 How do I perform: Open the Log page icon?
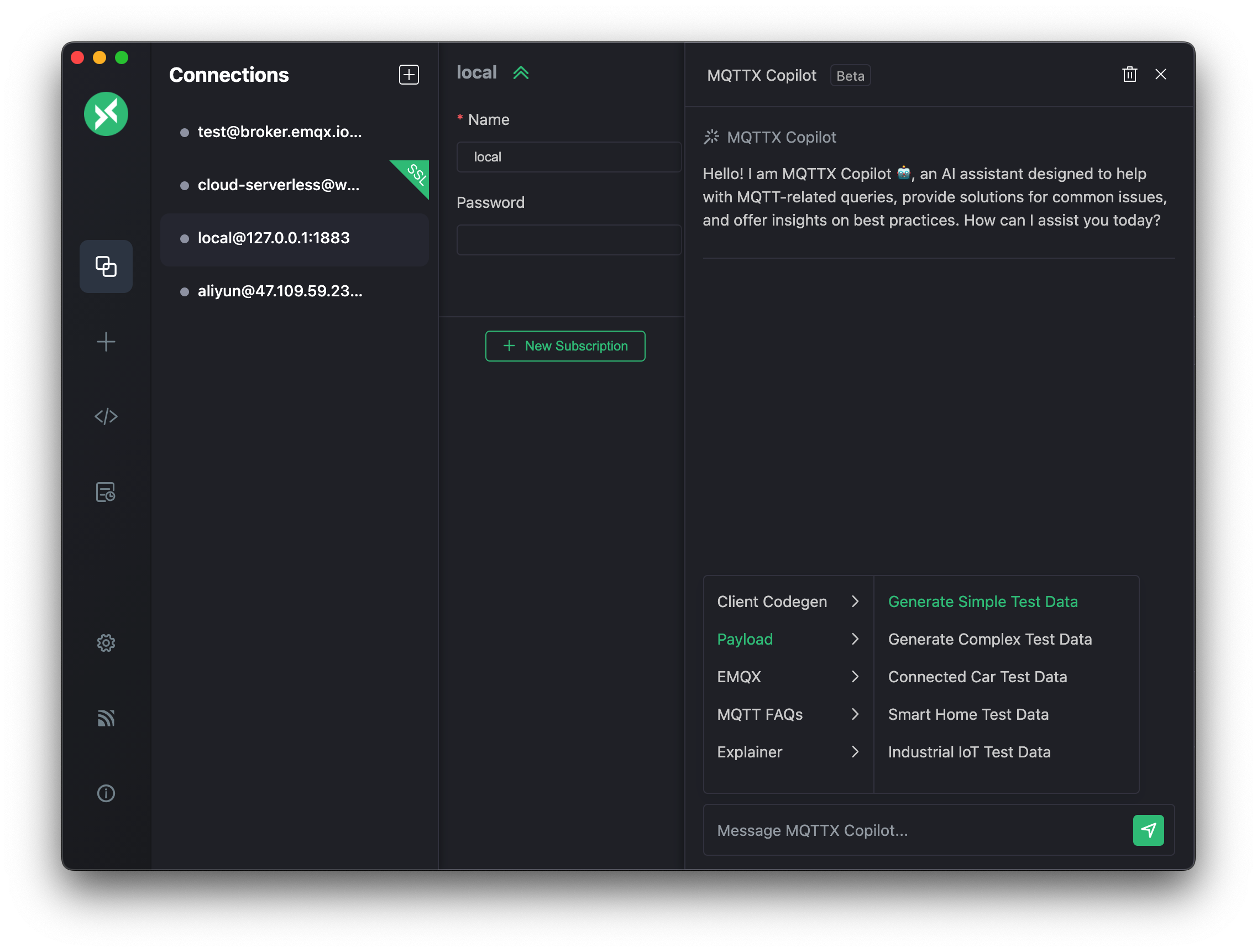[x=106, y=491]
